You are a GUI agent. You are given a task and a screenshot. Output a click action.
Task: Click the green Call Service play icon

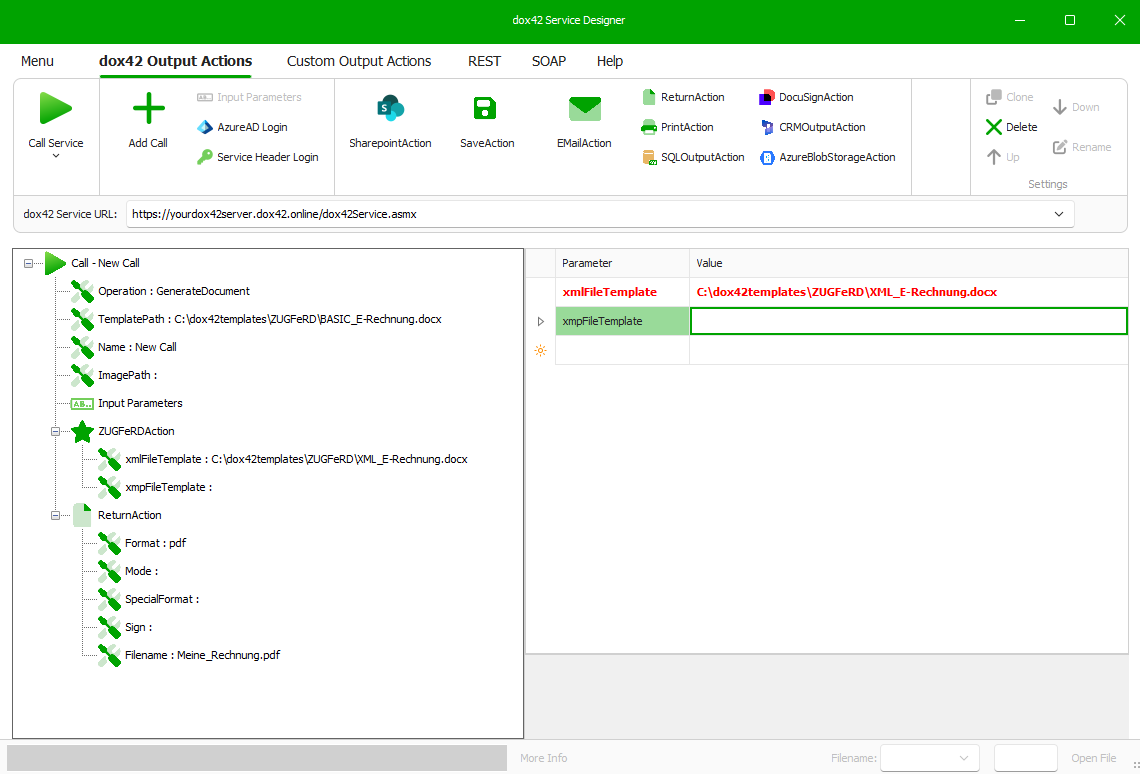tap(55, 108)
